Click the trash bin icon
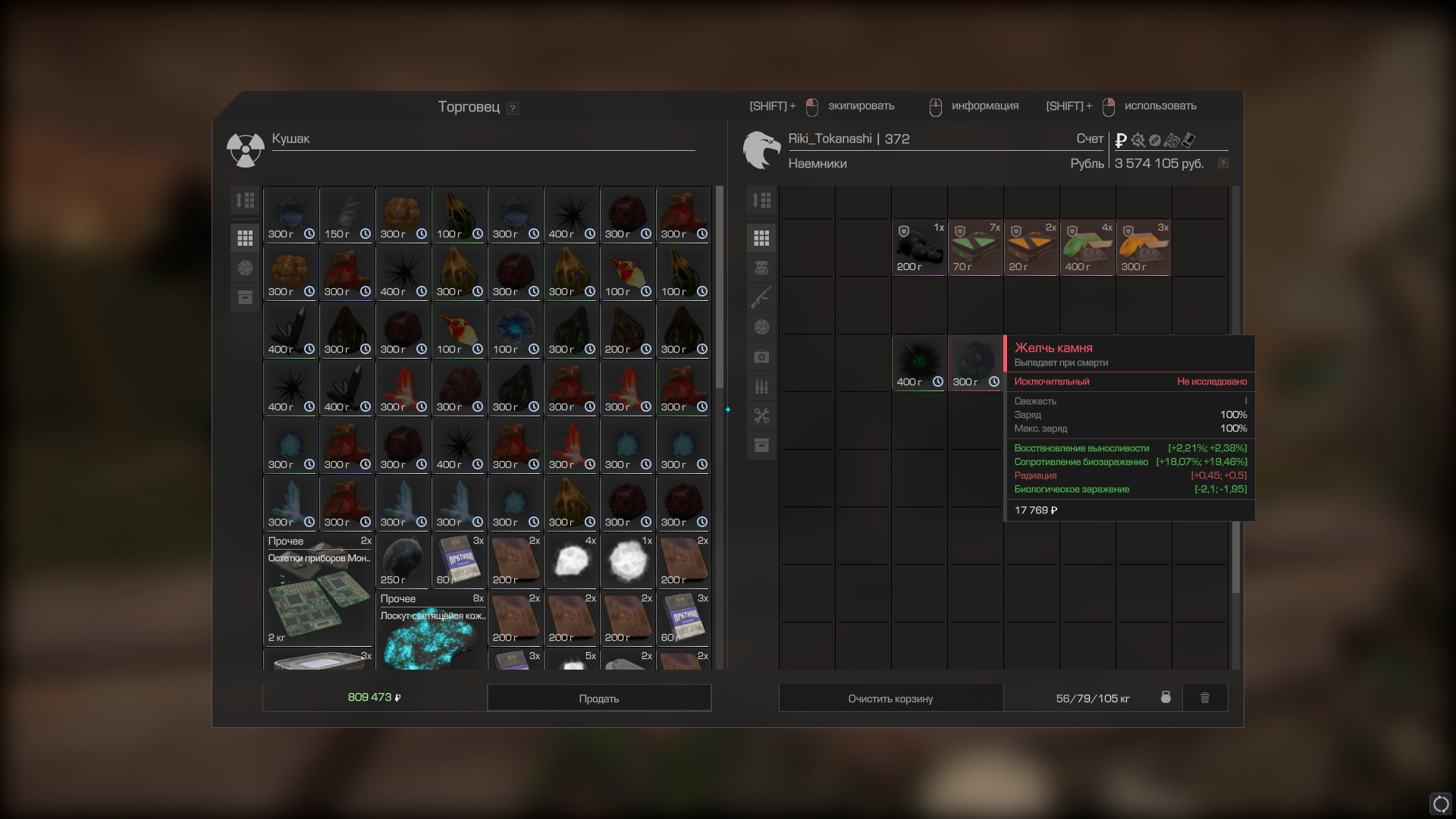 [1205, 698]
